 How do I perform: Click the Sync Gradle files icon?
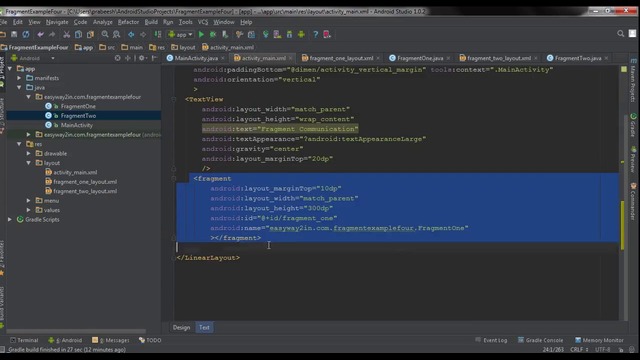click(x=266, y=35)
